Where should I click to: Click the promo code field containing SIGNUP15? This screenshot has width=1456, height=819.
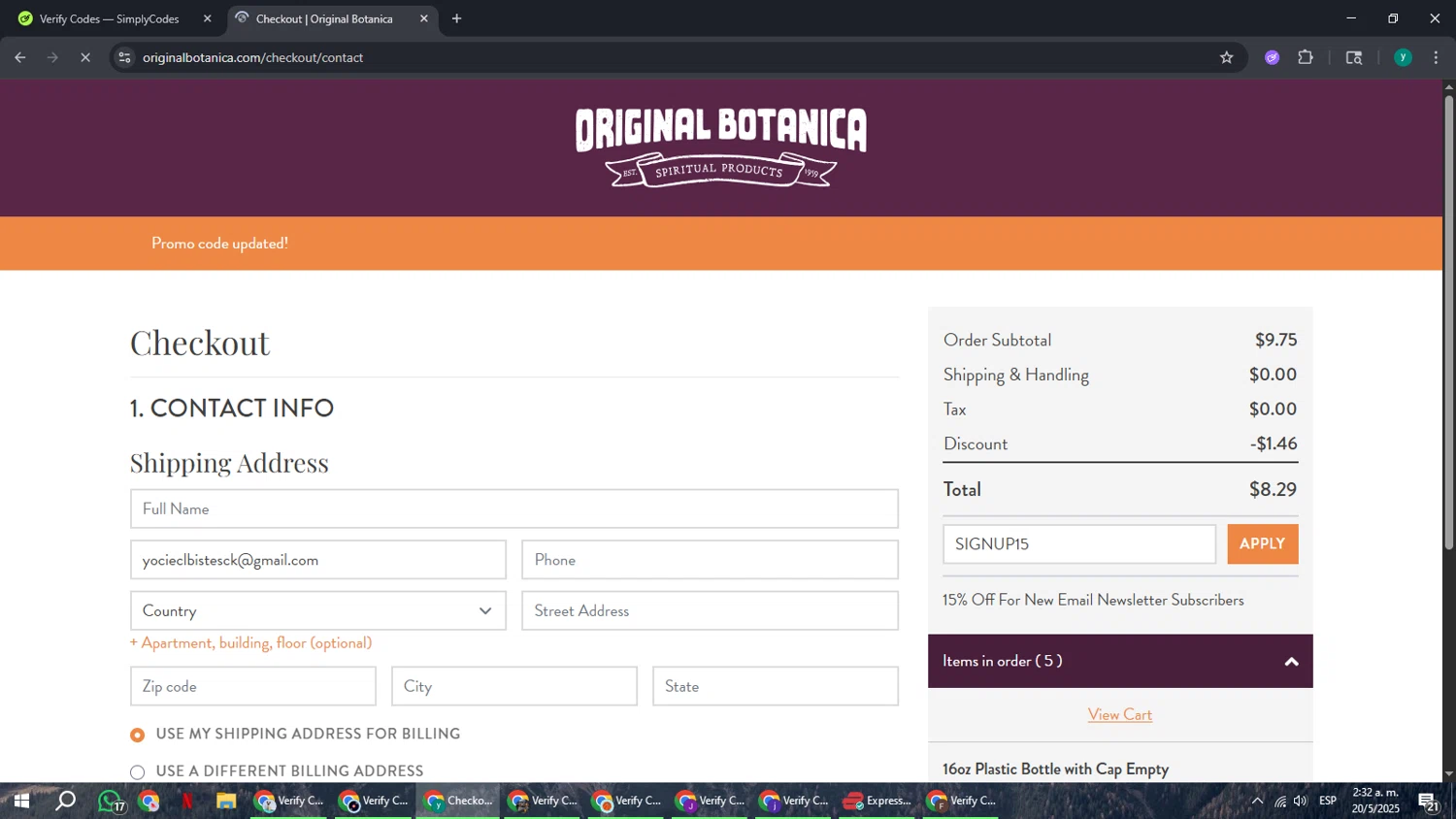(x=1079, y=544)
